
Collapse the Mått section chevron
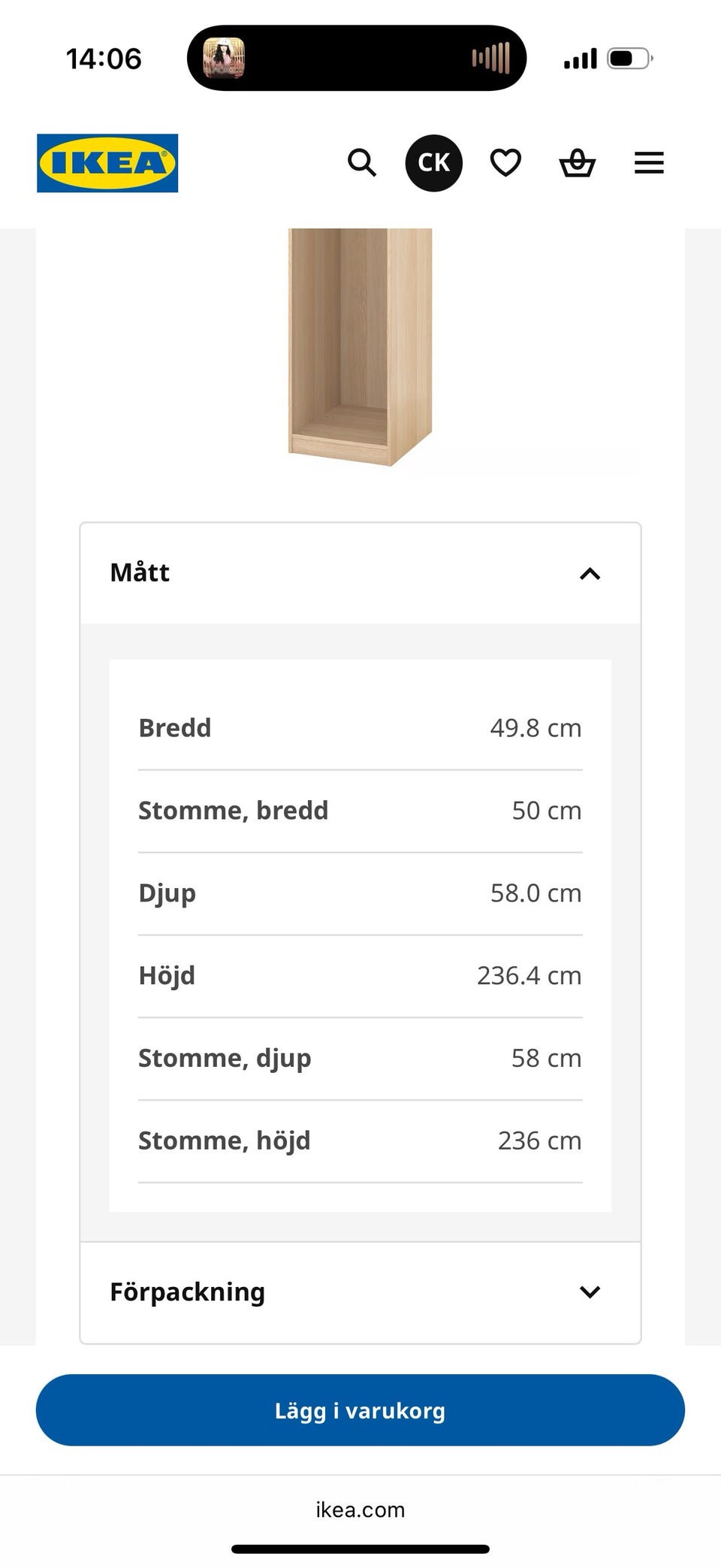click(590, 574)
